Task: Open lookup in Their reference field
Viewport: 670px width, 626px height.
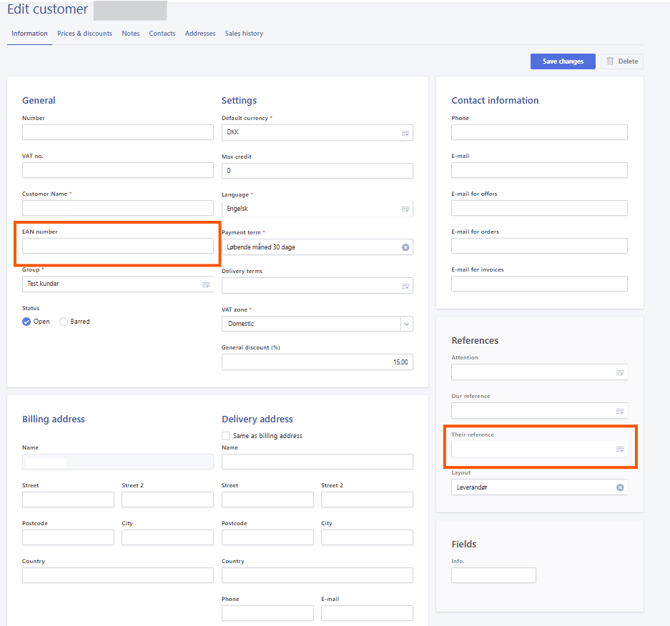Action: [620, 450]
